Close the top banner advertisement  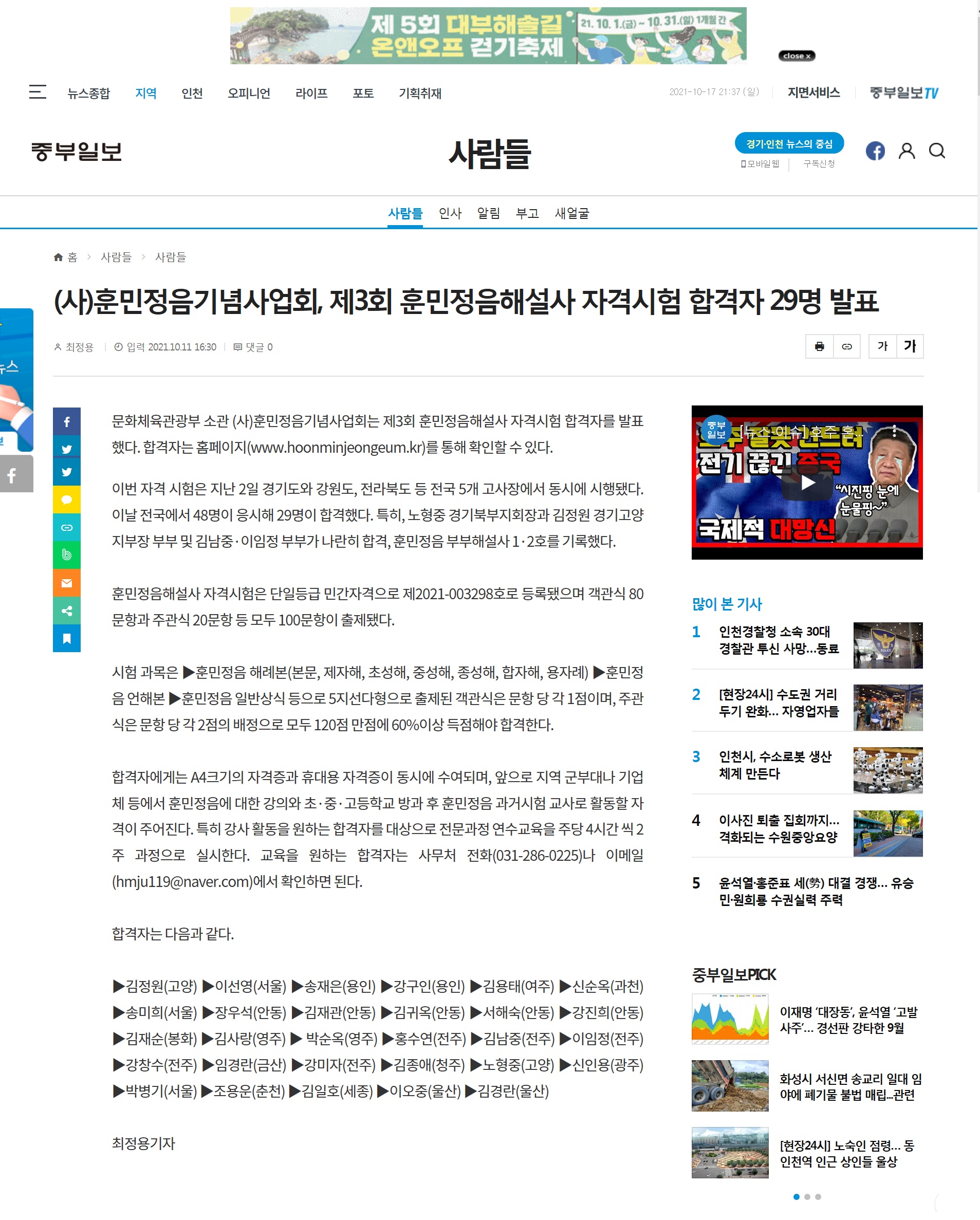coord(797,56)
